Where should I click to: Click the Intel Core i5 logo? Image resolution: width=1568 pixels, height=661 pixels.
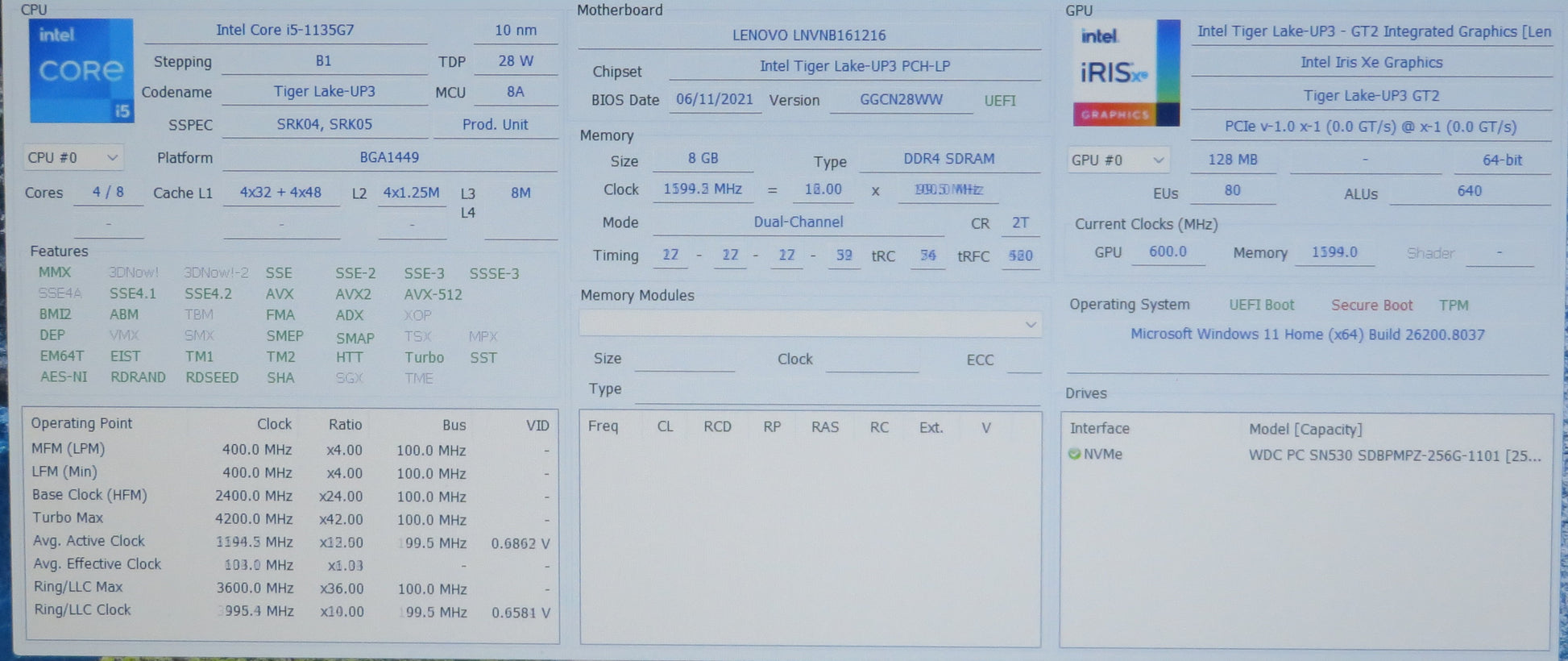(81, 71)
